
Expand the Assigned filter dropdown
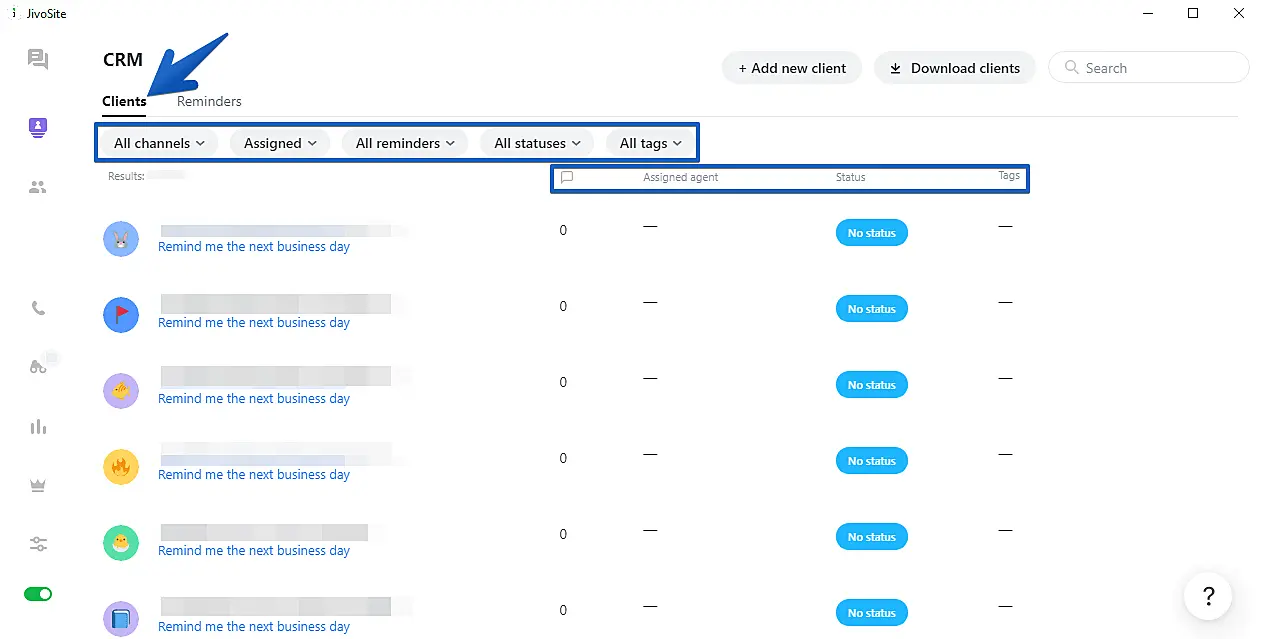click(x=280, y=143)
